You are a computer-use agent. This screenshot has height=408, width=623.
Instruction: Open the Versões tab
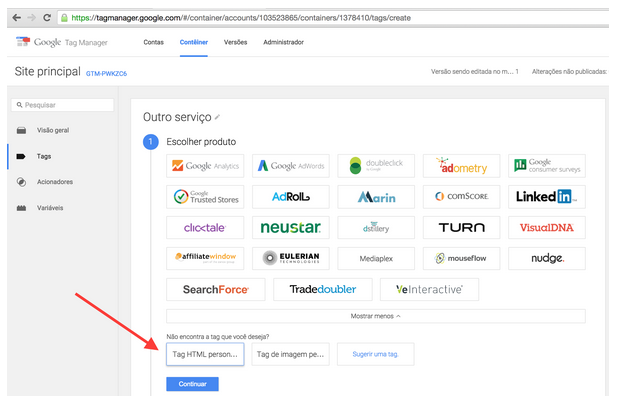(x=235, y=42)
